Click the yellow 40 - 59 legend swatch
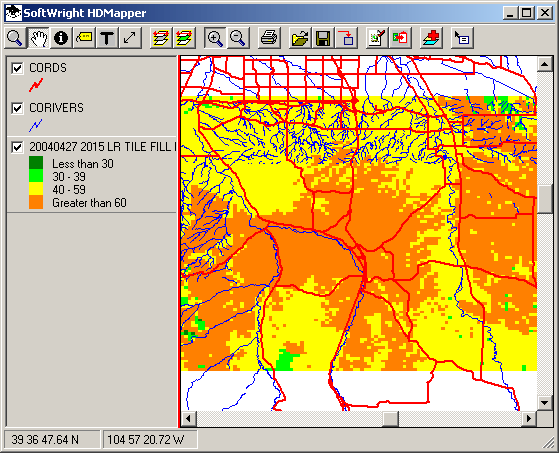This screenshot has width=559, height=453. (36, 189)
